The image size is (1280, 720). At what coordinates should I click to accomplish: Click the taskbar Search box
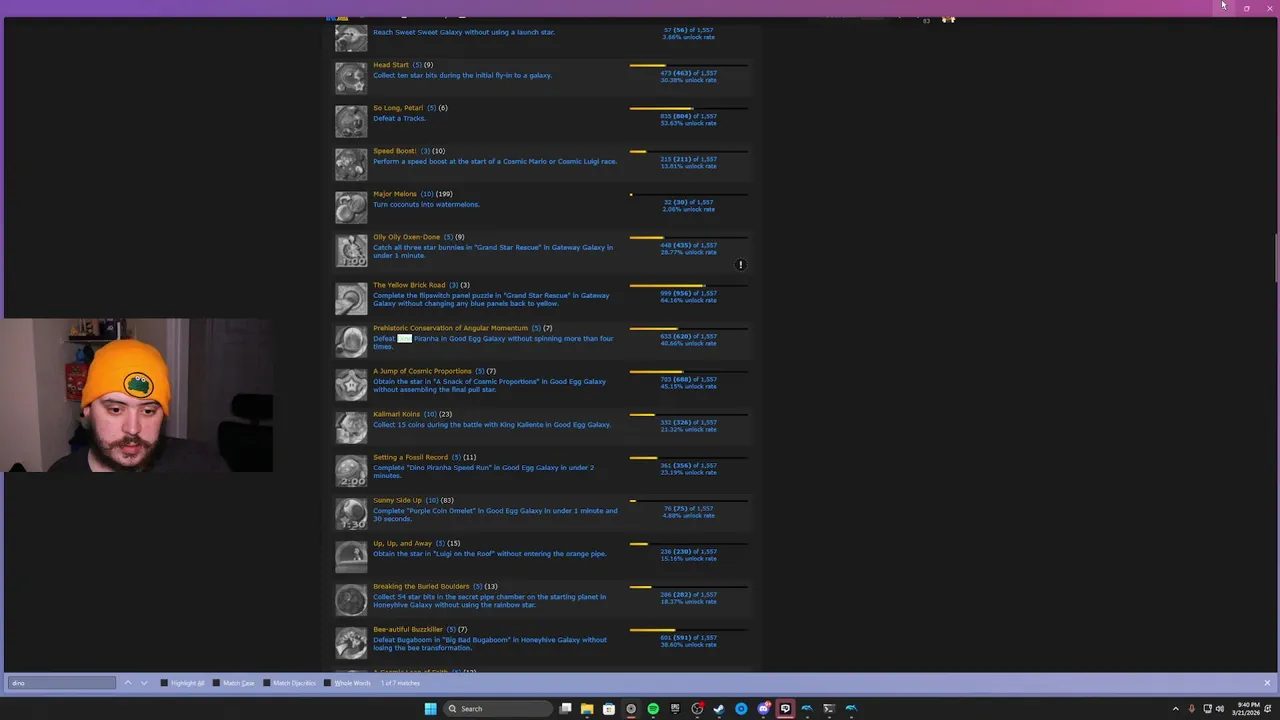498,708
